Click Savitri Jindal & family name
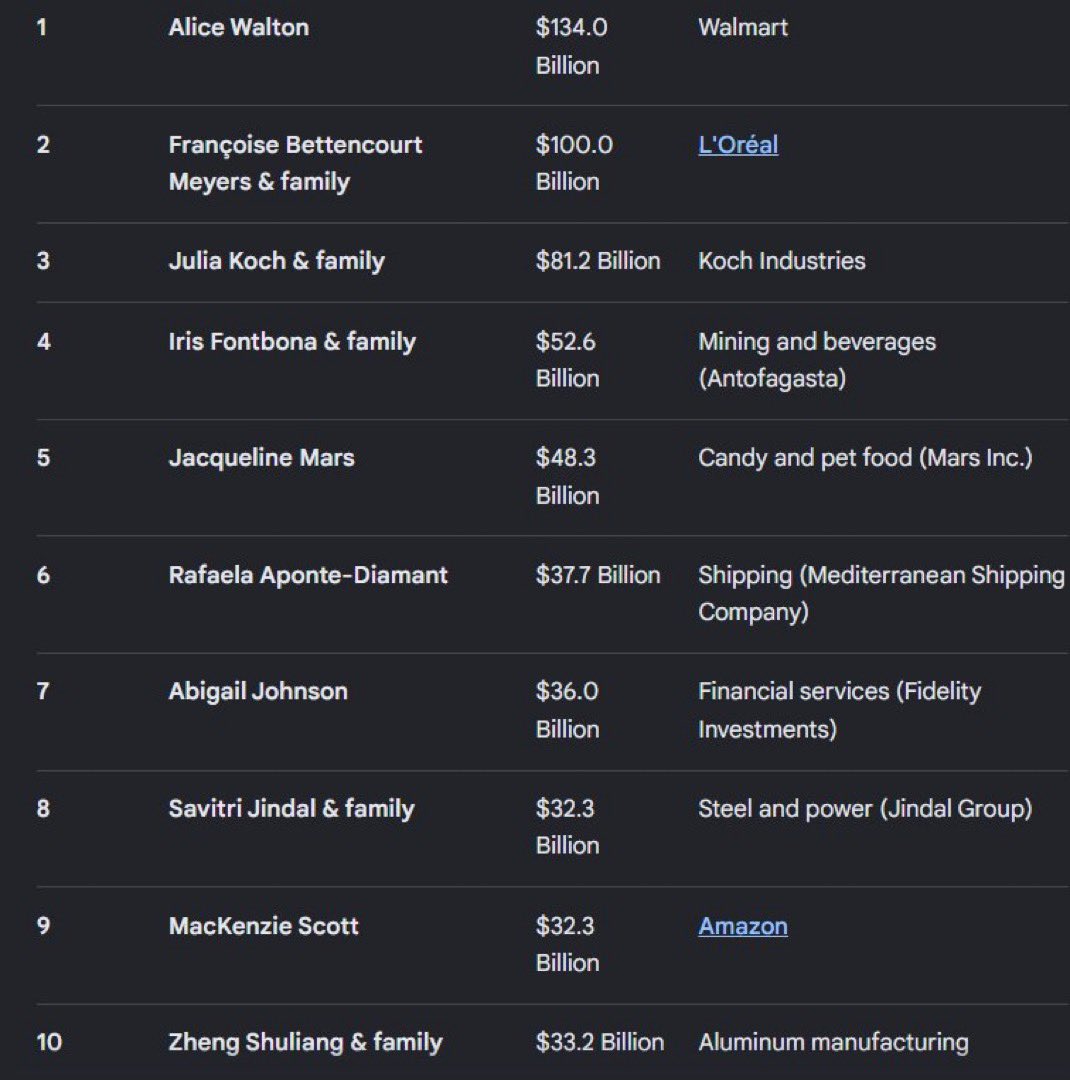This screenshot has width=1070, height=1080. (291, 809)
